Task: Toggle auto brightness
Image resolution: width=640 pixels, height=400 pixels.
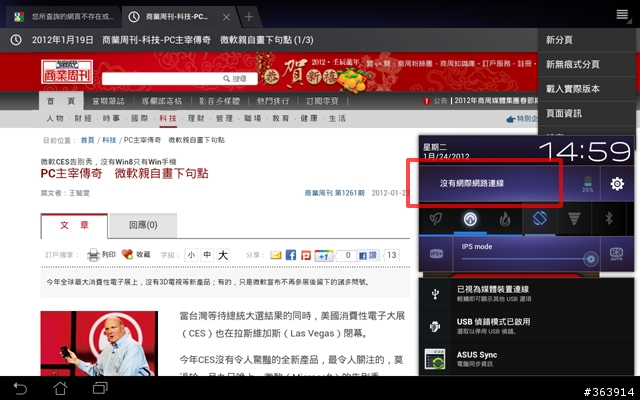Action: [616, 254]
